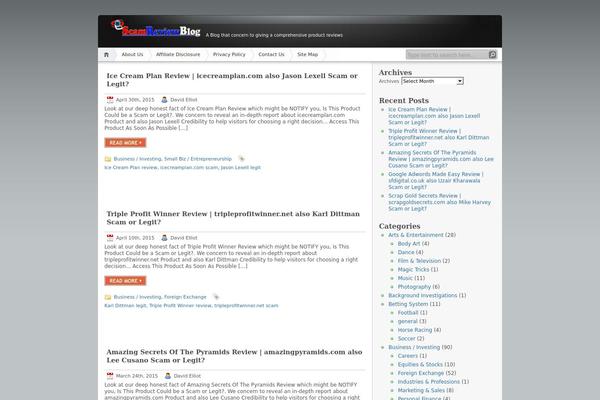Screen dimensions: 600x400
Task: Click the 'Karl Dittman legit' tag
Action: pos(125,306)
